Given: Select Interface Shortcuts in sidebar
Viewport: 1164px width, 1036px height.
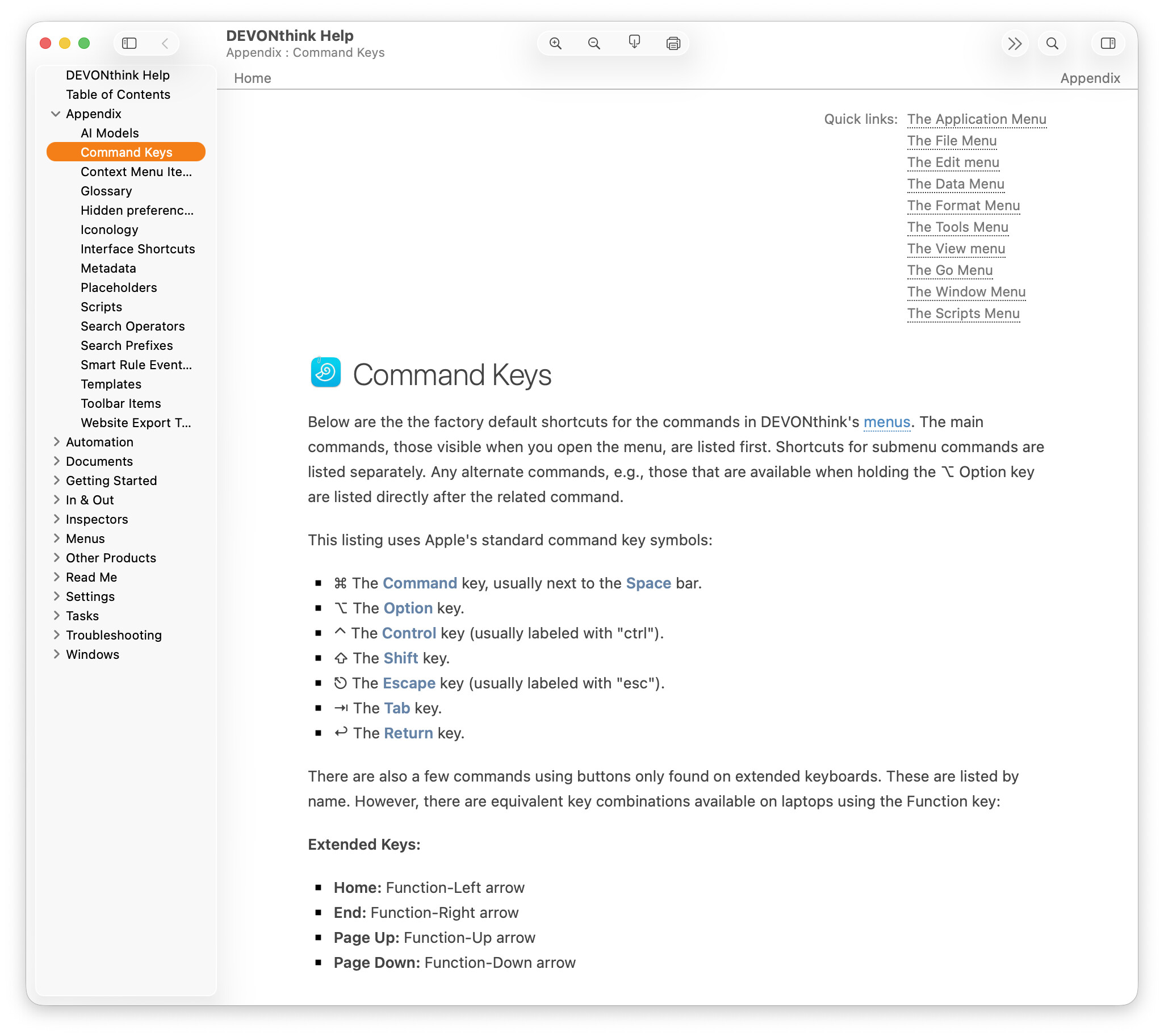Looking at the screenshot, I should [137, 249].
